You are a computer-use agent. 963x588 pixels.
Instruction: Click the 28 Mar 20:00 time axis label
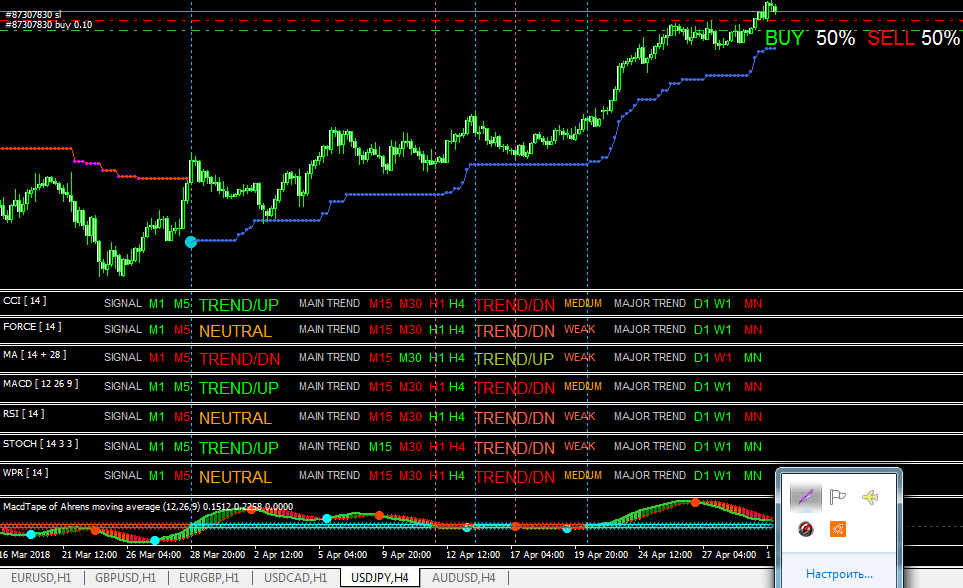point(217,555)
